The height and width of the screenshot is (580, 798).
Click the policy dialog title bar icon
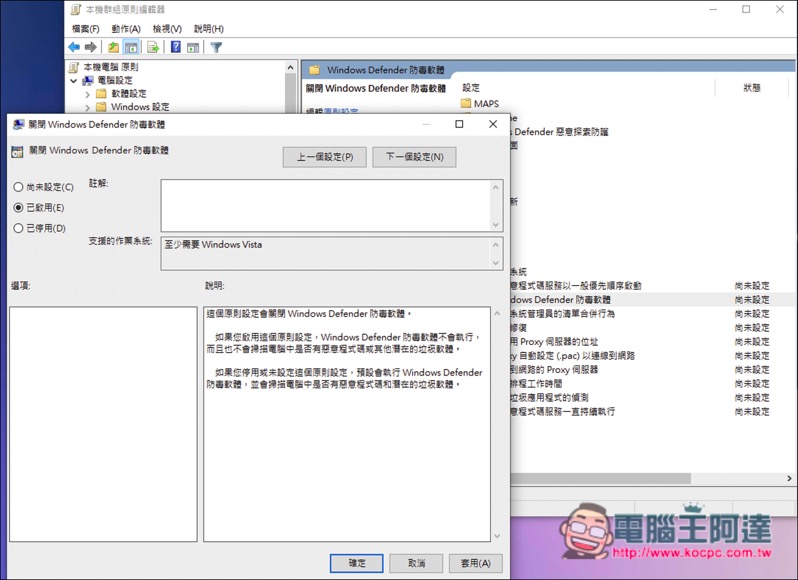point(18,124)
